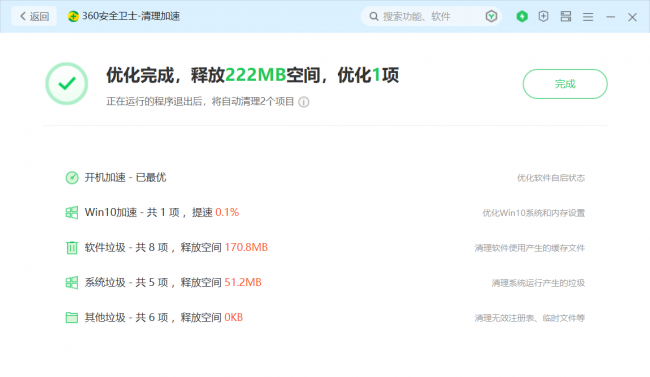The height and width of the screenshot is (377, 650).
Task: Click the green hexagon badge icon
Action: 522,17
